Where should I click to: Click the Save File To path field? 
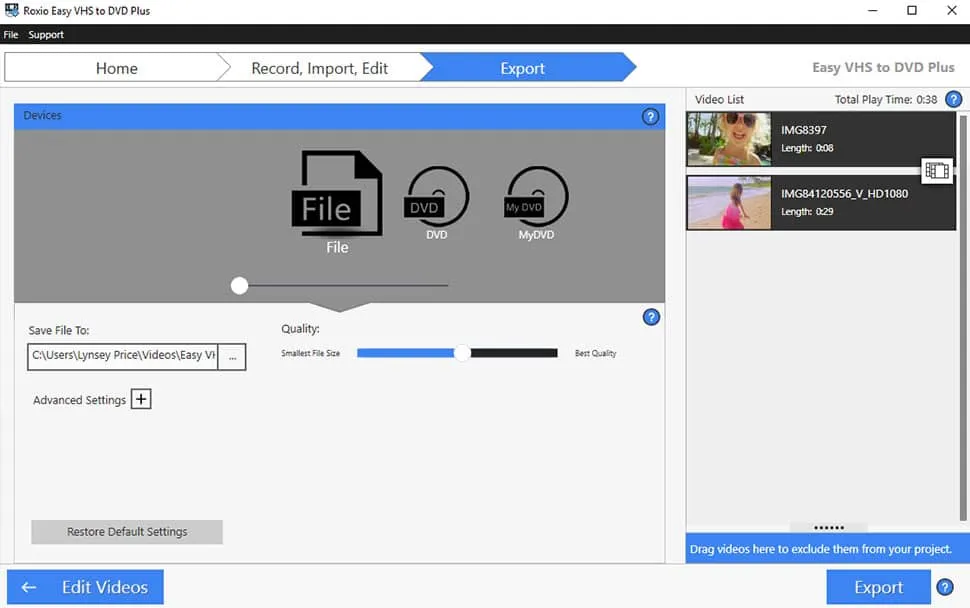tap(122, 357)
